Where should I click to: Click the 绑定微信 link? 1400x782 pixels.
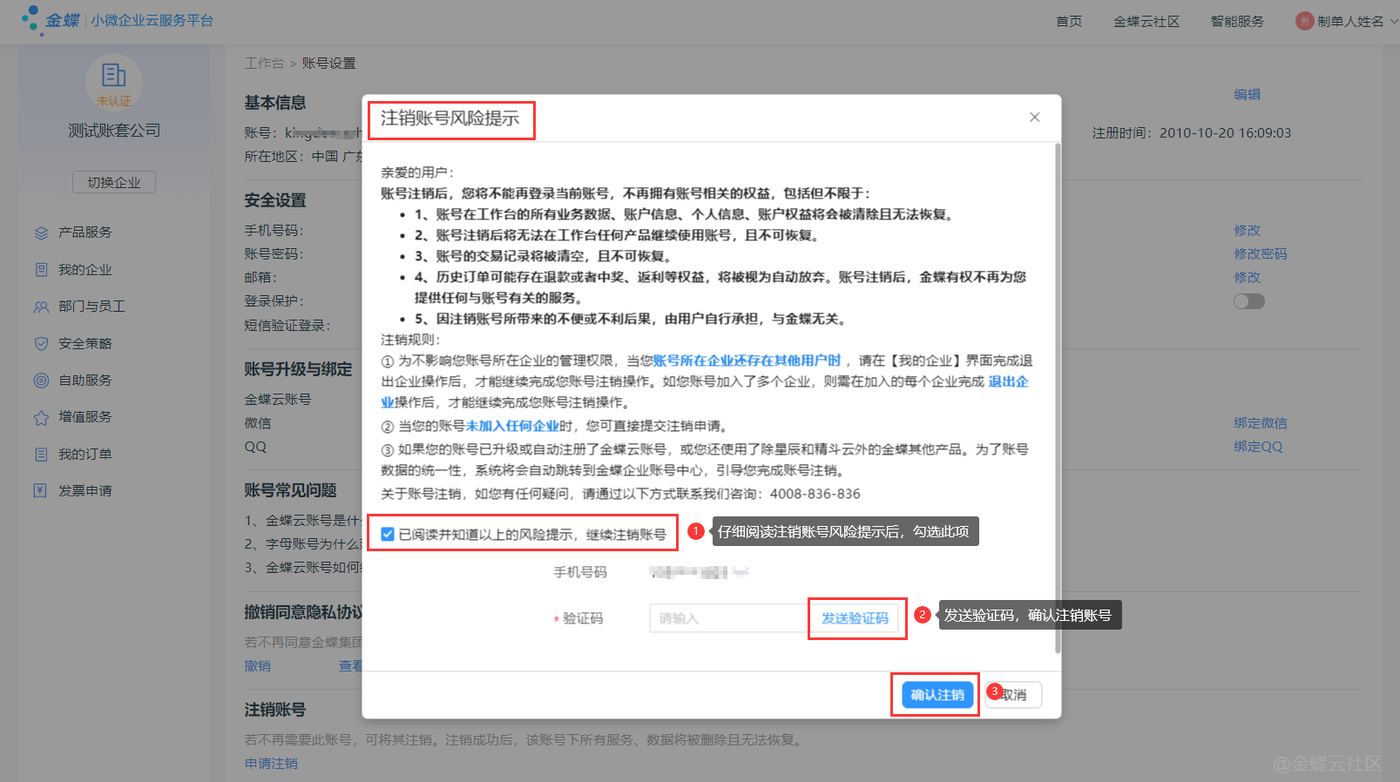tap(1260, 423)
